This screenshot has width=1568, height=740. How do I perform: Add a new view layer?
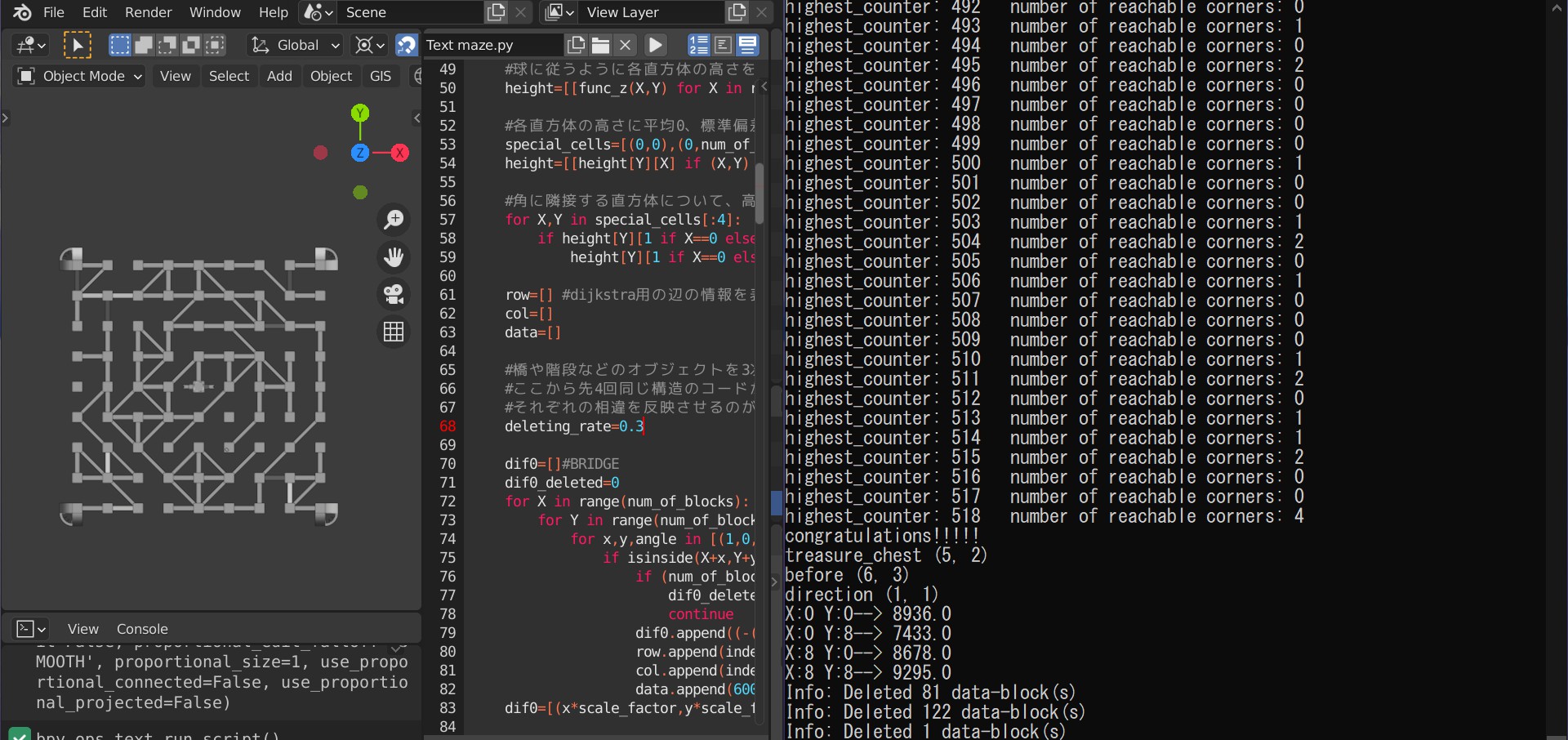click(737, 12)
